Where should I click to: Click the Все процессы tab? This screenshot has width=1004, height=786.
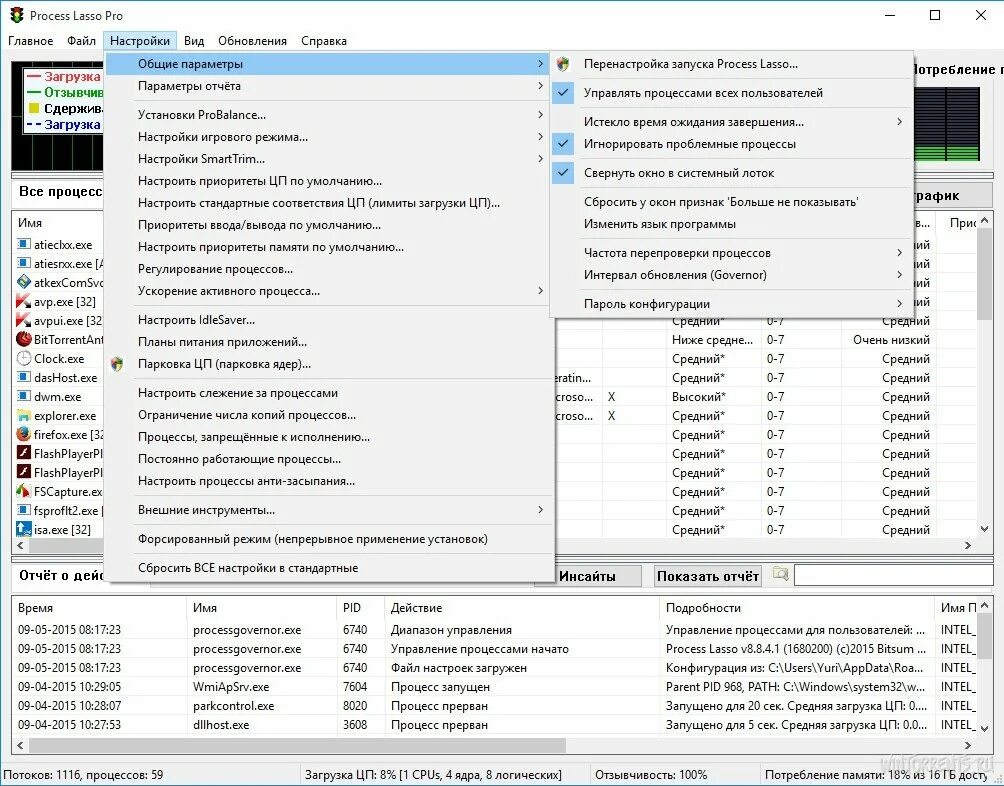pos(60,191)
